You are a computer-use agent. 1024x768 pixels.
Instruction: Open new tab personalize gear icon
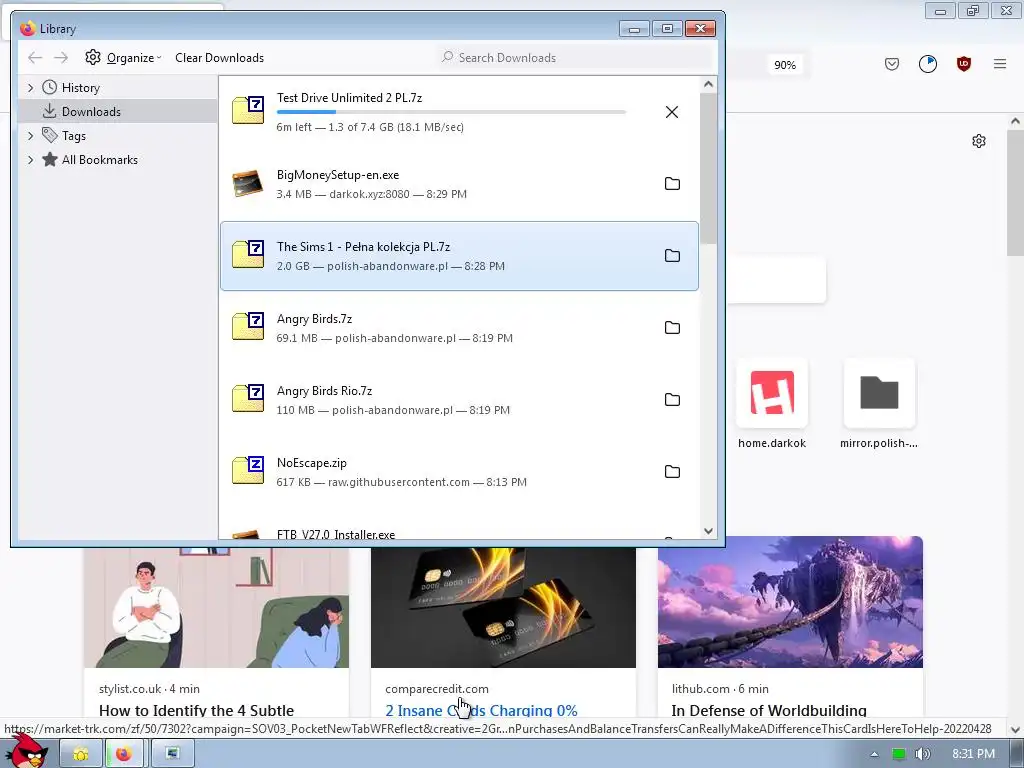click(x=978, y=141)
